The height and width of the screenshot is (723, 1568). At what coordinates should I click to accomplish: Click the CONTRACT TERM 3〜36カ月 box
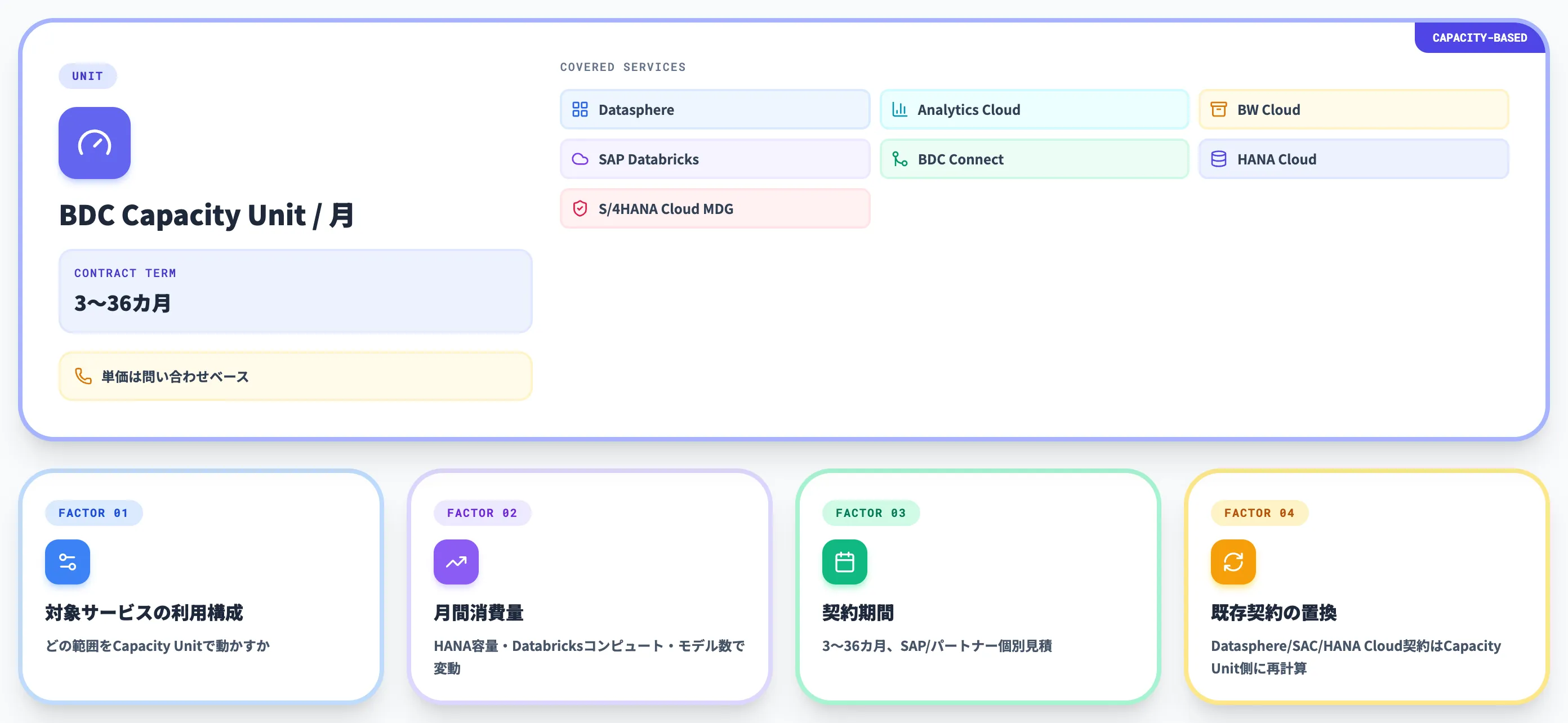pos(295,291)
